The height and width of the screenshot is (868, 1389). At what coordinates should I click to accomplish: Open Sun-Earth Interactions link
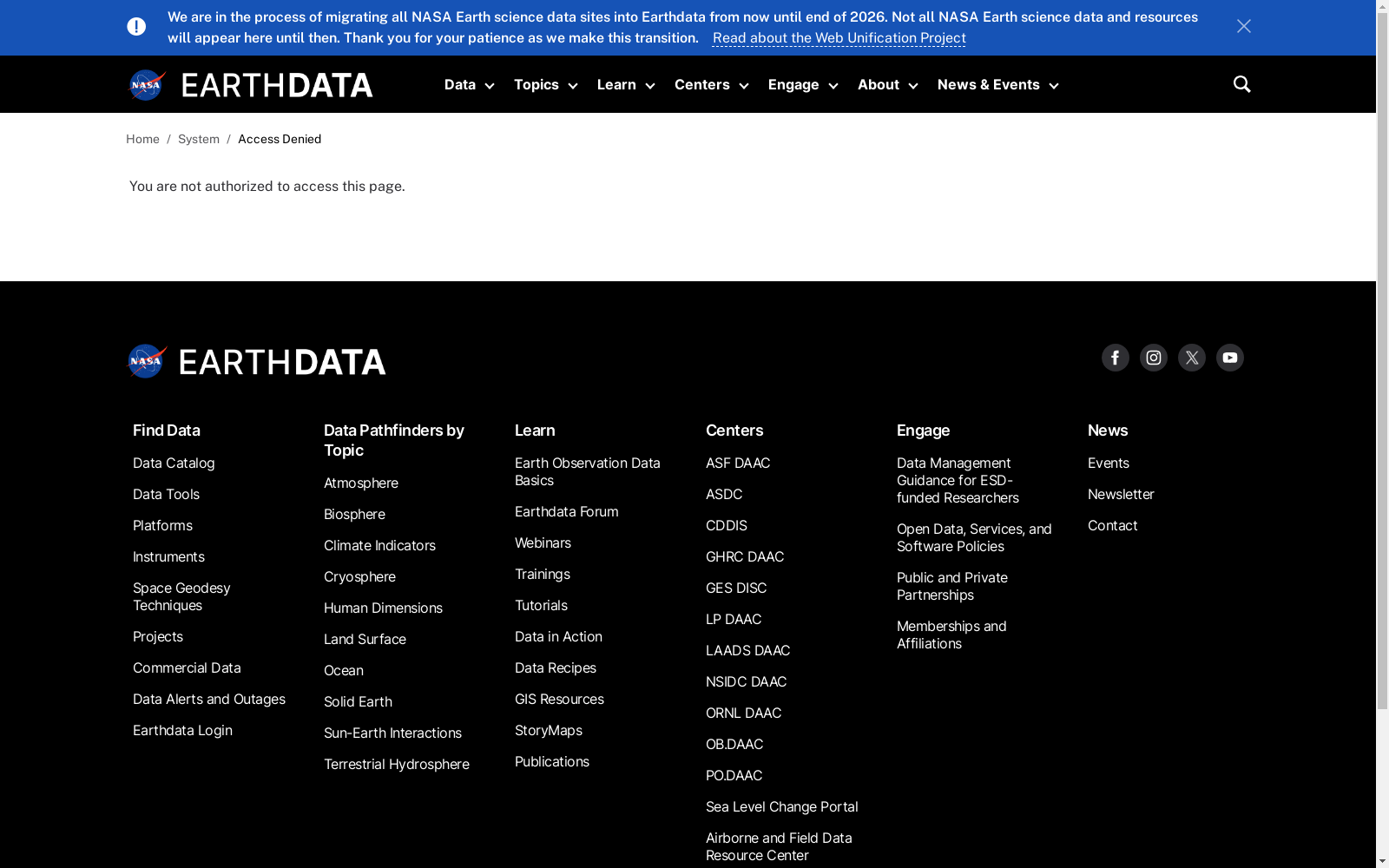[x=392, y=733]
